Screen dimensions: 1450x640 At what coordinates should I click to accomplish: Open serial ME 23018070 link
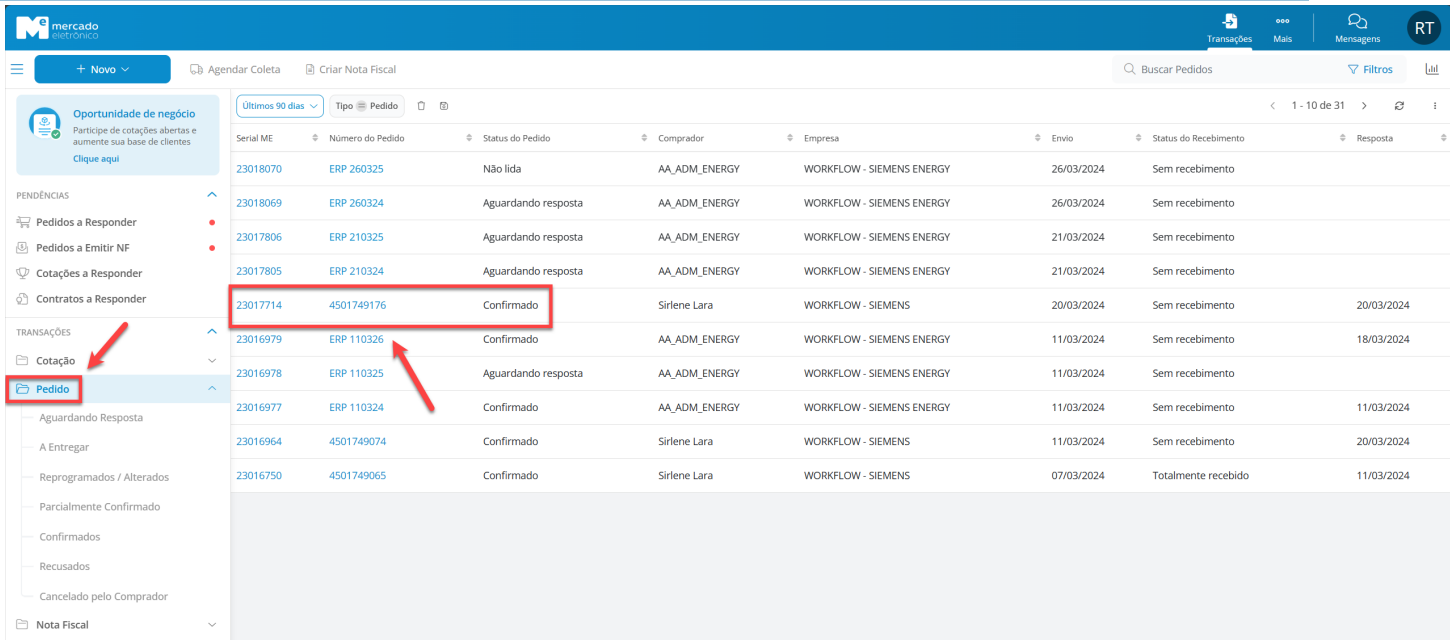[x=259, y=169]
